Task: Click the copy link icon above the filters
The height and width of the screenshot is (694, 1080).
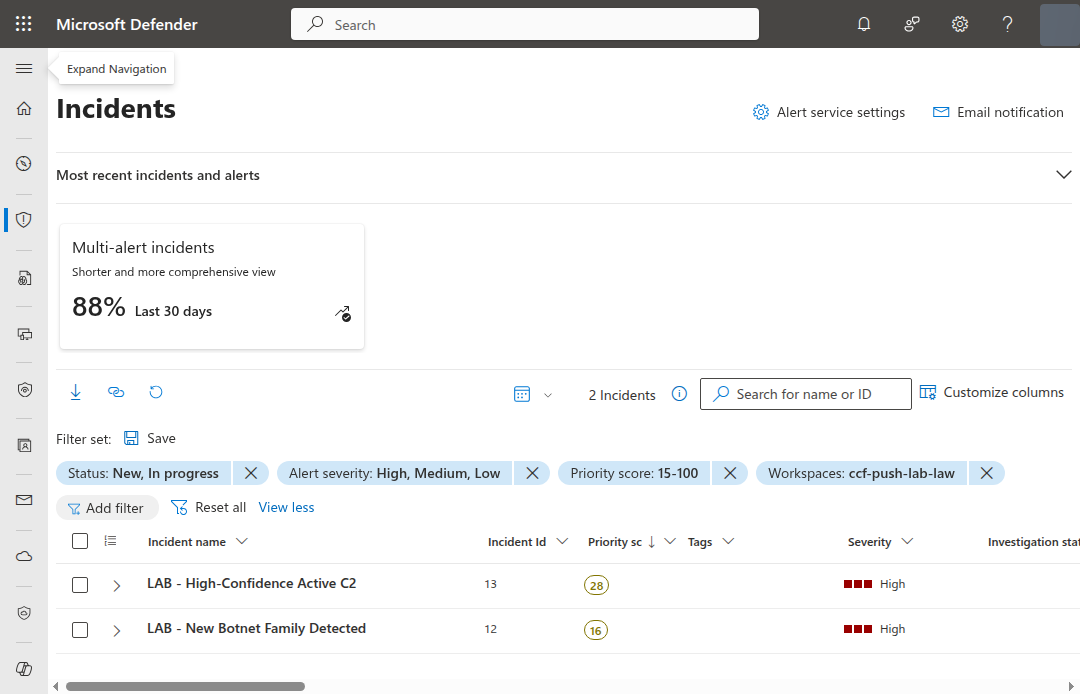Action: (x=116, y=392)
